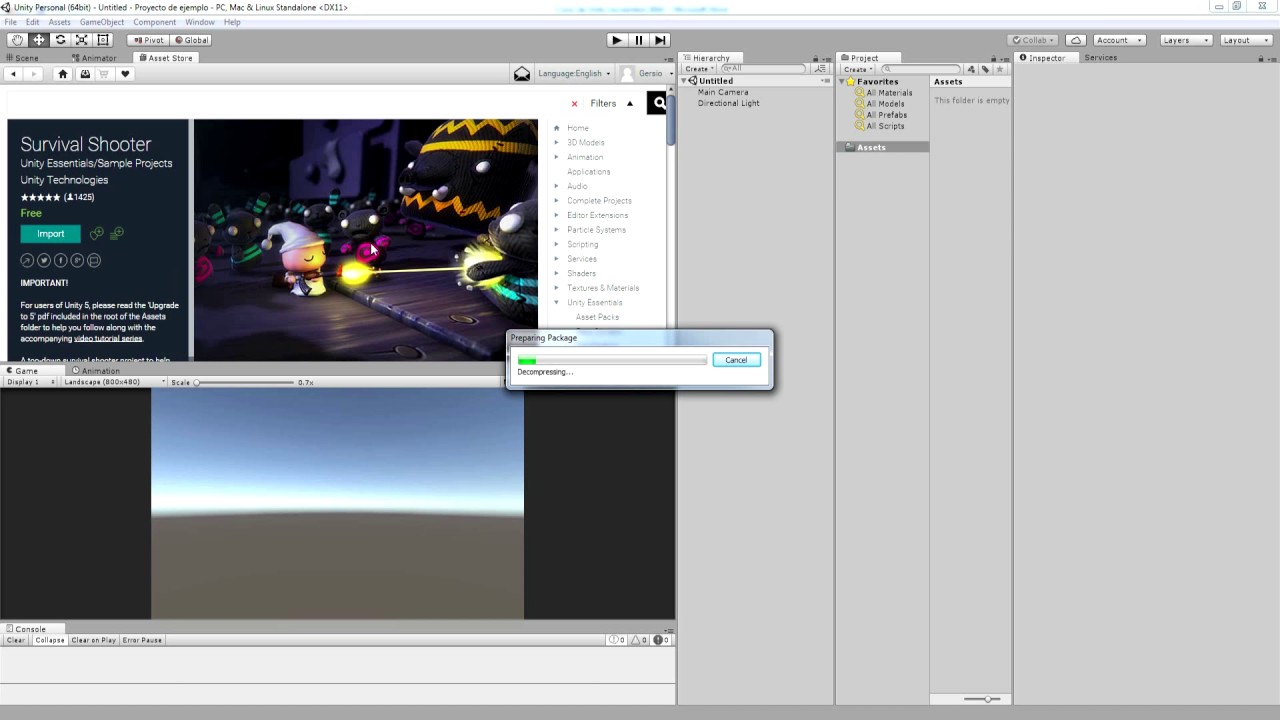Switch to the Scene tab

coord(21,58)
